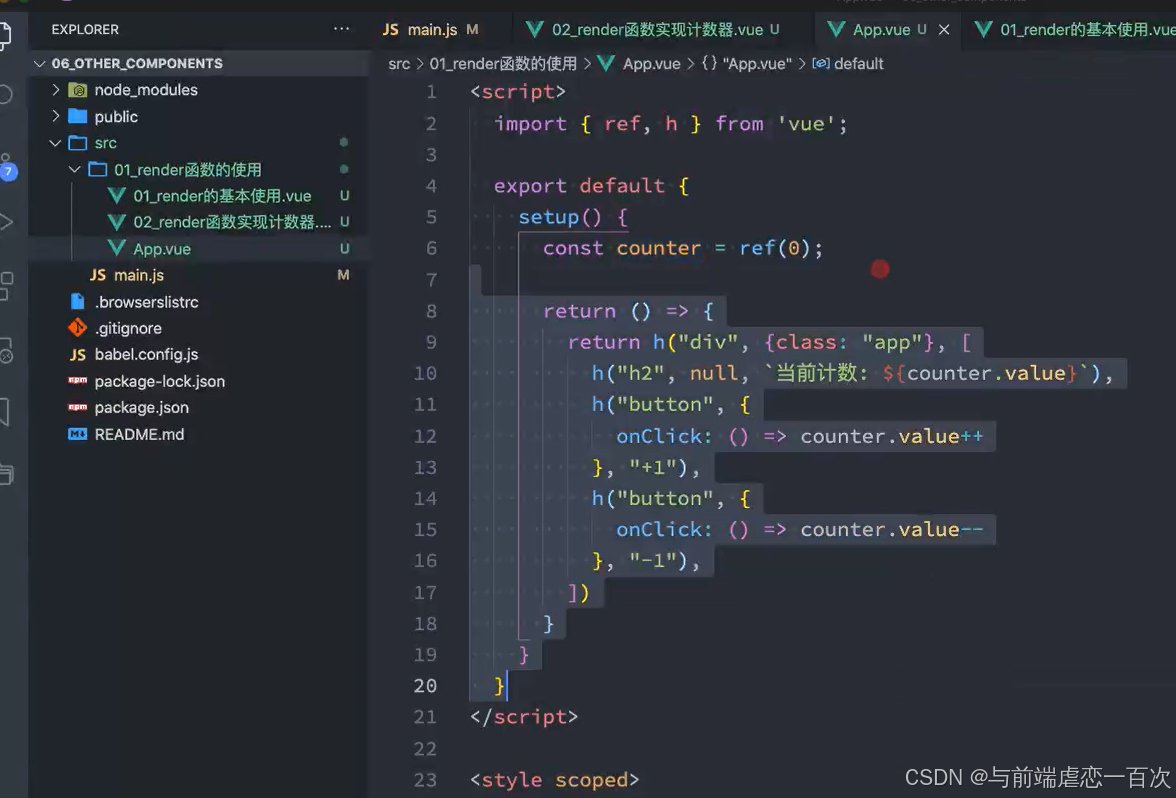
Task: Collapse the 01_render函数的使用 folder
Action: 74,170
